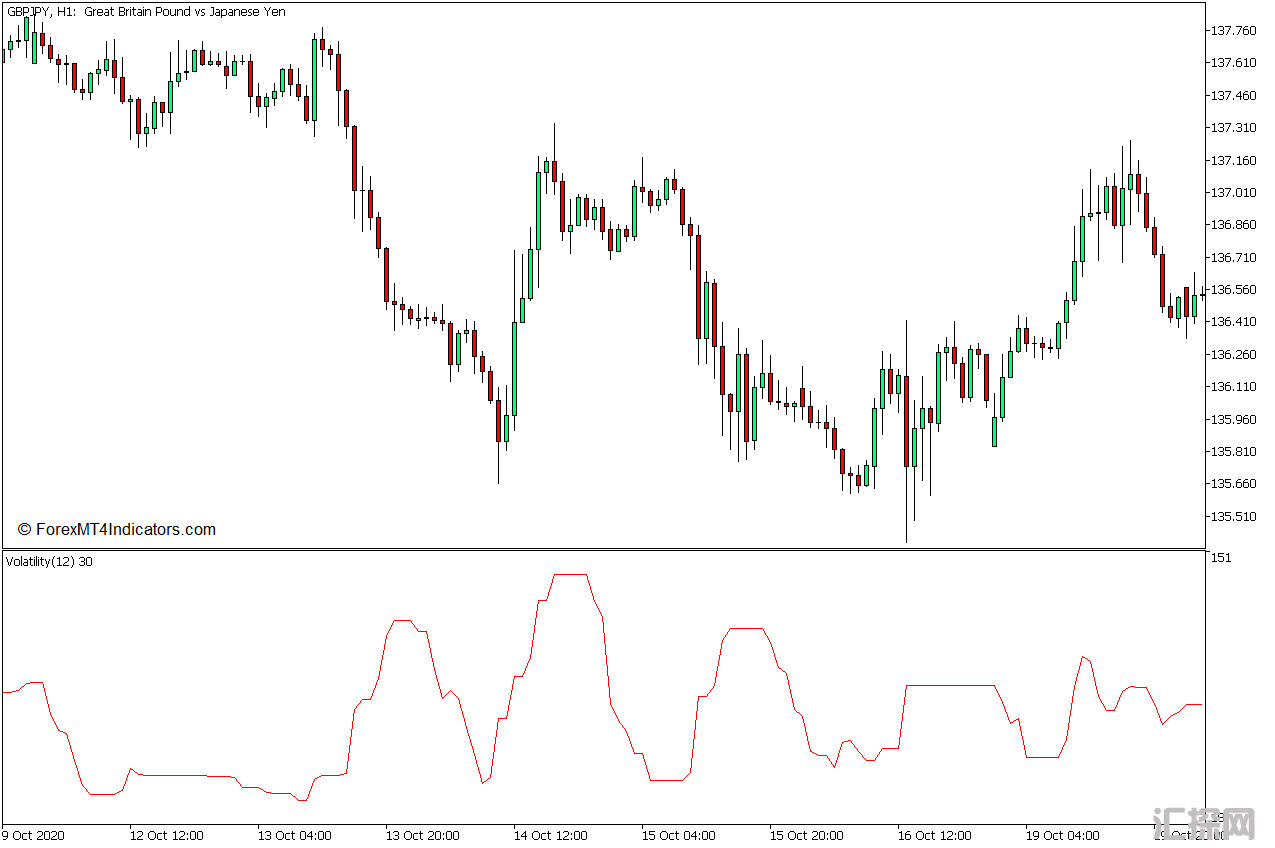The height and width of the screenshot is (848, 1275).
Task: Click the 136.560 price axis label
Action: click(1233, 290)
